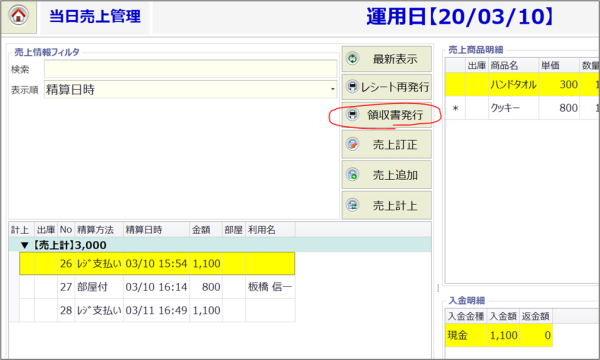Reissue receipt via レシート再発行 label
This screenshot has width=600, height=360.
pyautogui.click(x=395, y=87)
